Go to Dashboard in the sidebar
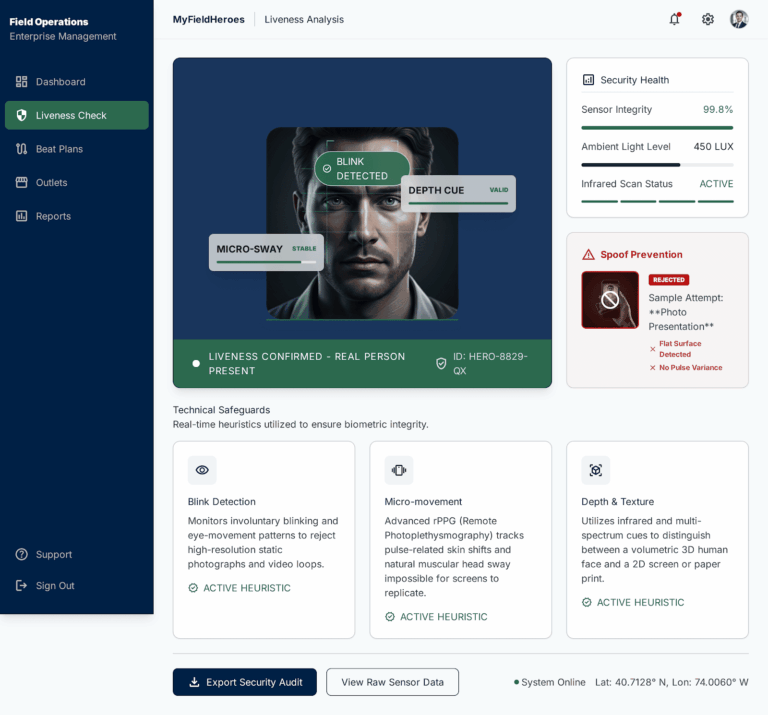768x715 pixels. coord(76,82)
